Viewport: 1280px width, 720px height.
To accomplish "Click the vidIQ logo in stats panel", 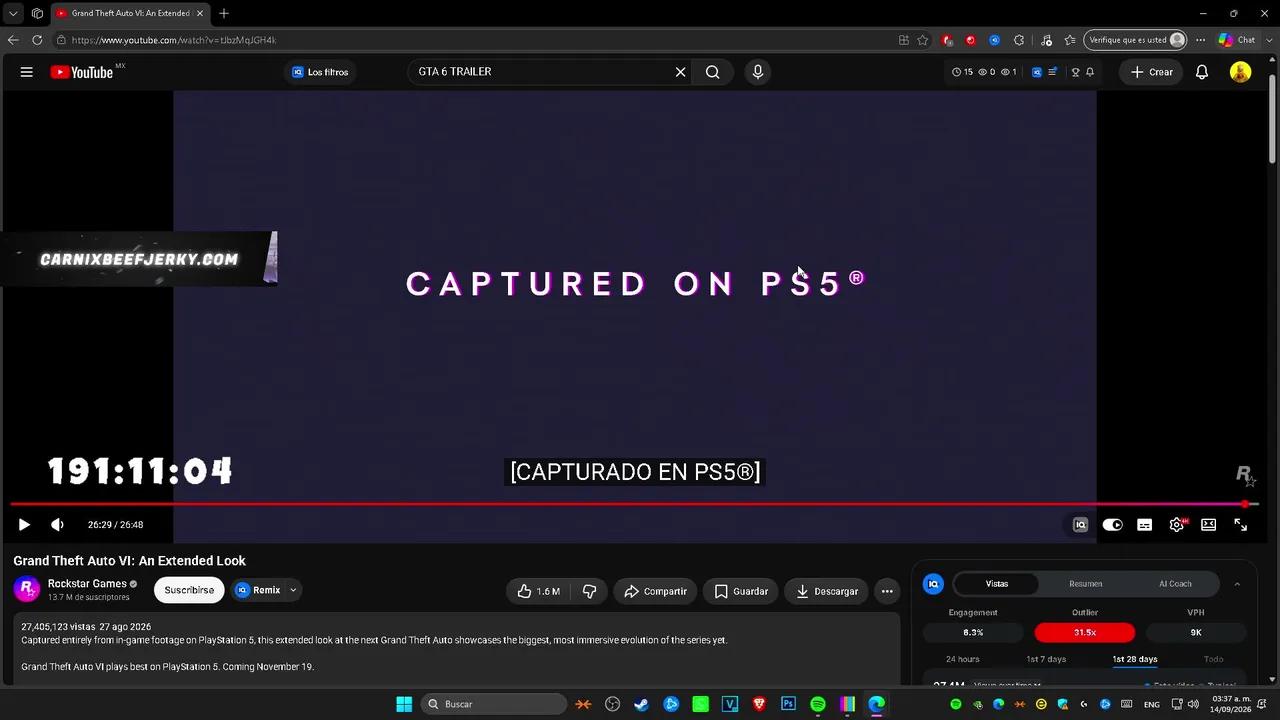I will 933,584.
